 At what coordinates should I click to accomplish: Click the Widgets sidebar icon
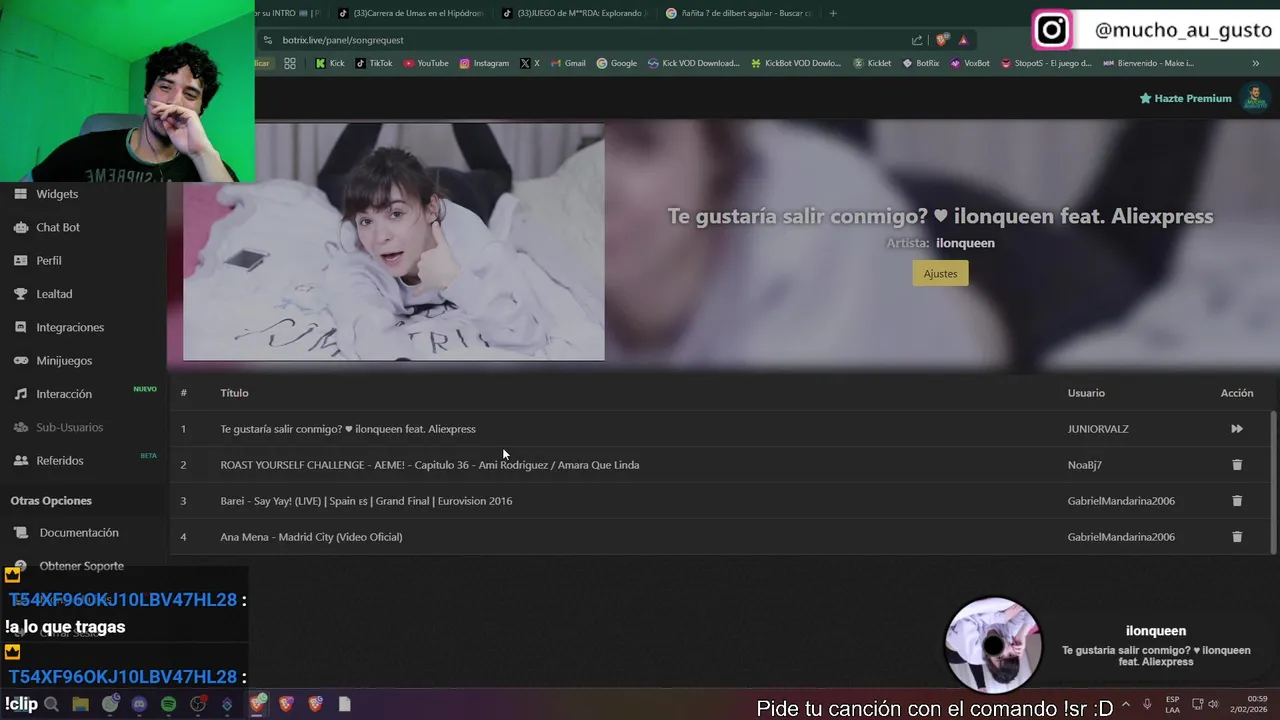click(x=20, y=194)
